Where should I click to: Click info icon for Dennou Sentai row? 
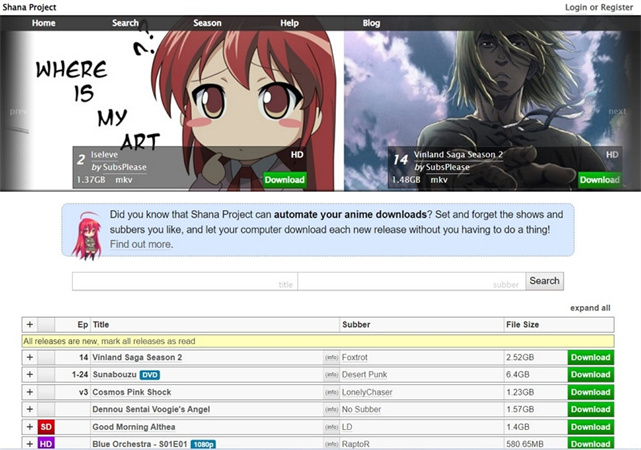(332, 410)
